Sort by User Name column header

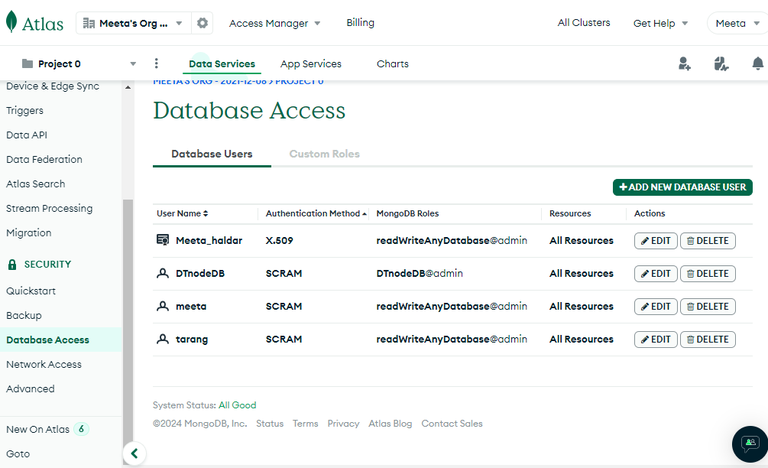(x=182, y=213)
